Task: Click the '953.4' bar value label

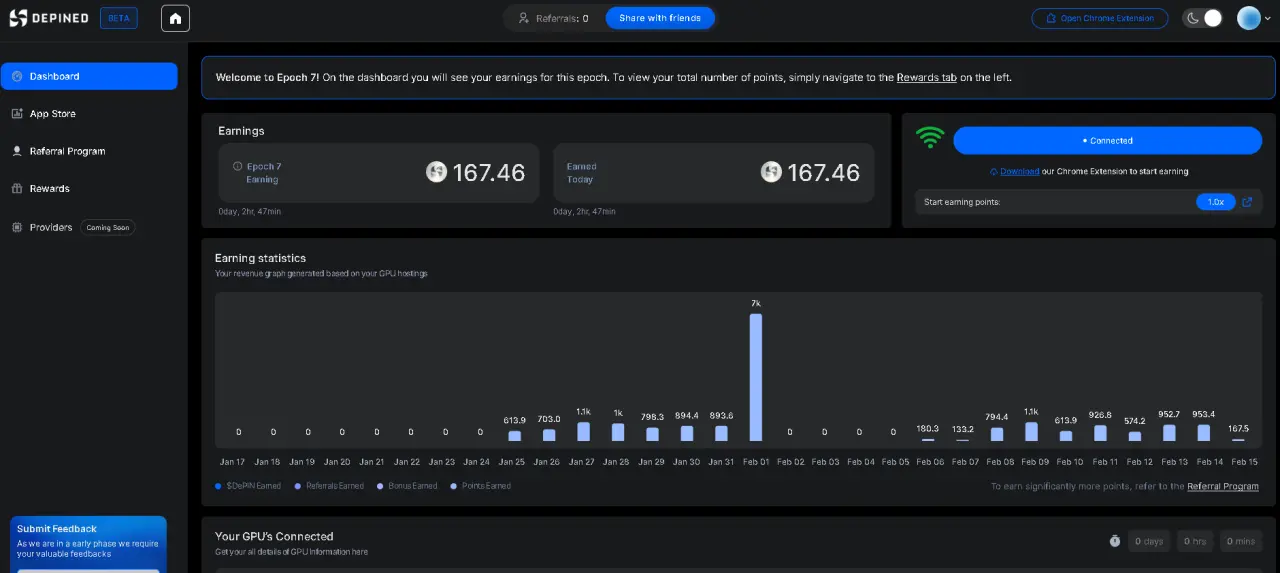Action: [x=1204, y=414]
